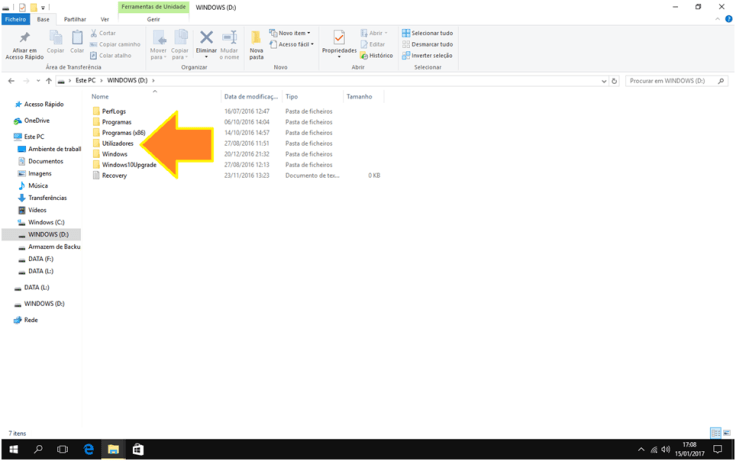Click Inverter seleção in the ribbon
The image size is (736, 461).
point(428,55)
